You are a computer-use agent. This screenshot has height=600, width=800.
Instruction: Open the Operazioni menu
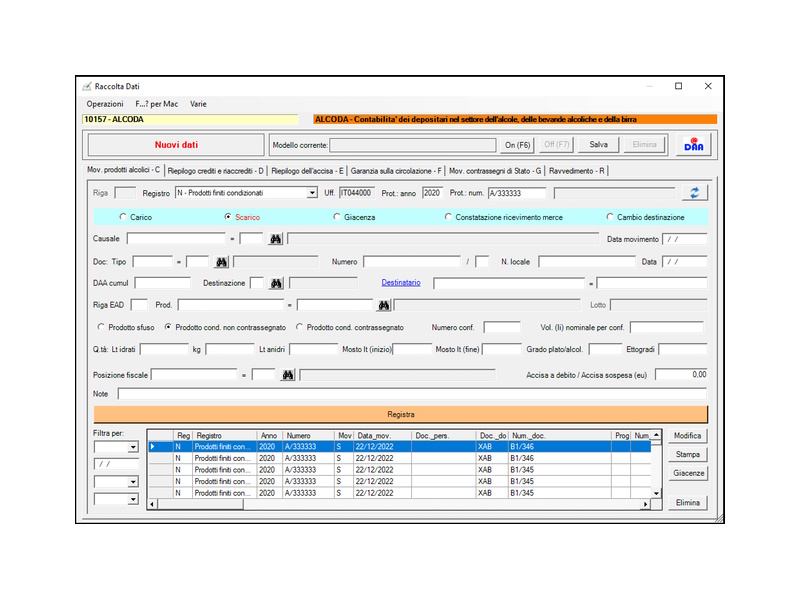point(105,104)
